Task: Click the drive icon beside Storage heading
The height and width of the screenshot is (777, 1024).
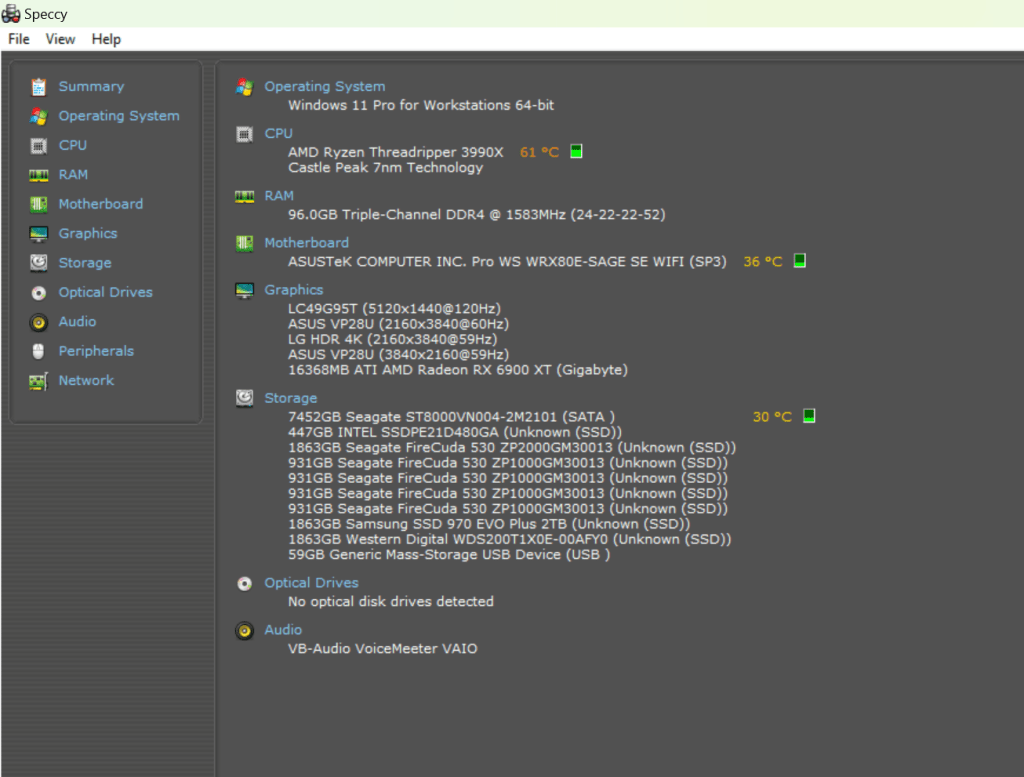Action: [244, 398]
